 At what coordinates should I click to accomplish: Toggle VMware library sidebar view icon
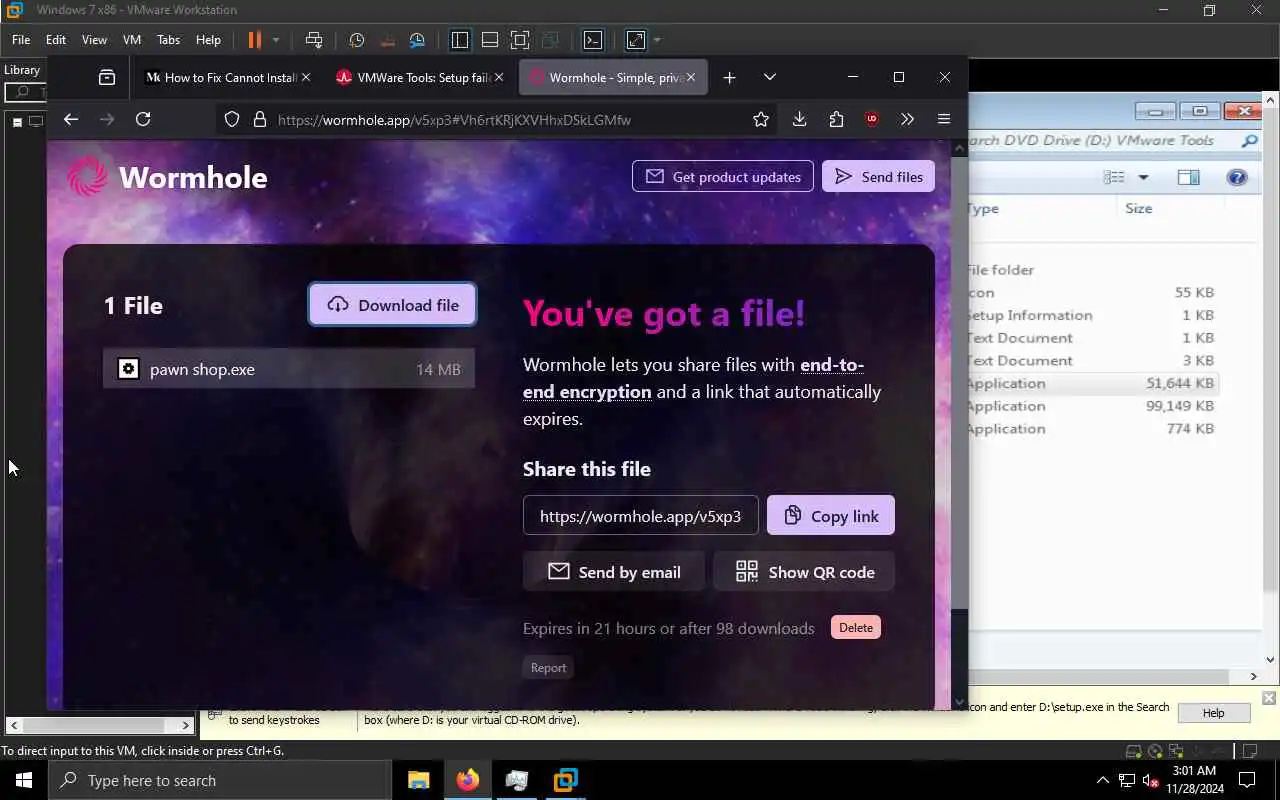(460, 40)
